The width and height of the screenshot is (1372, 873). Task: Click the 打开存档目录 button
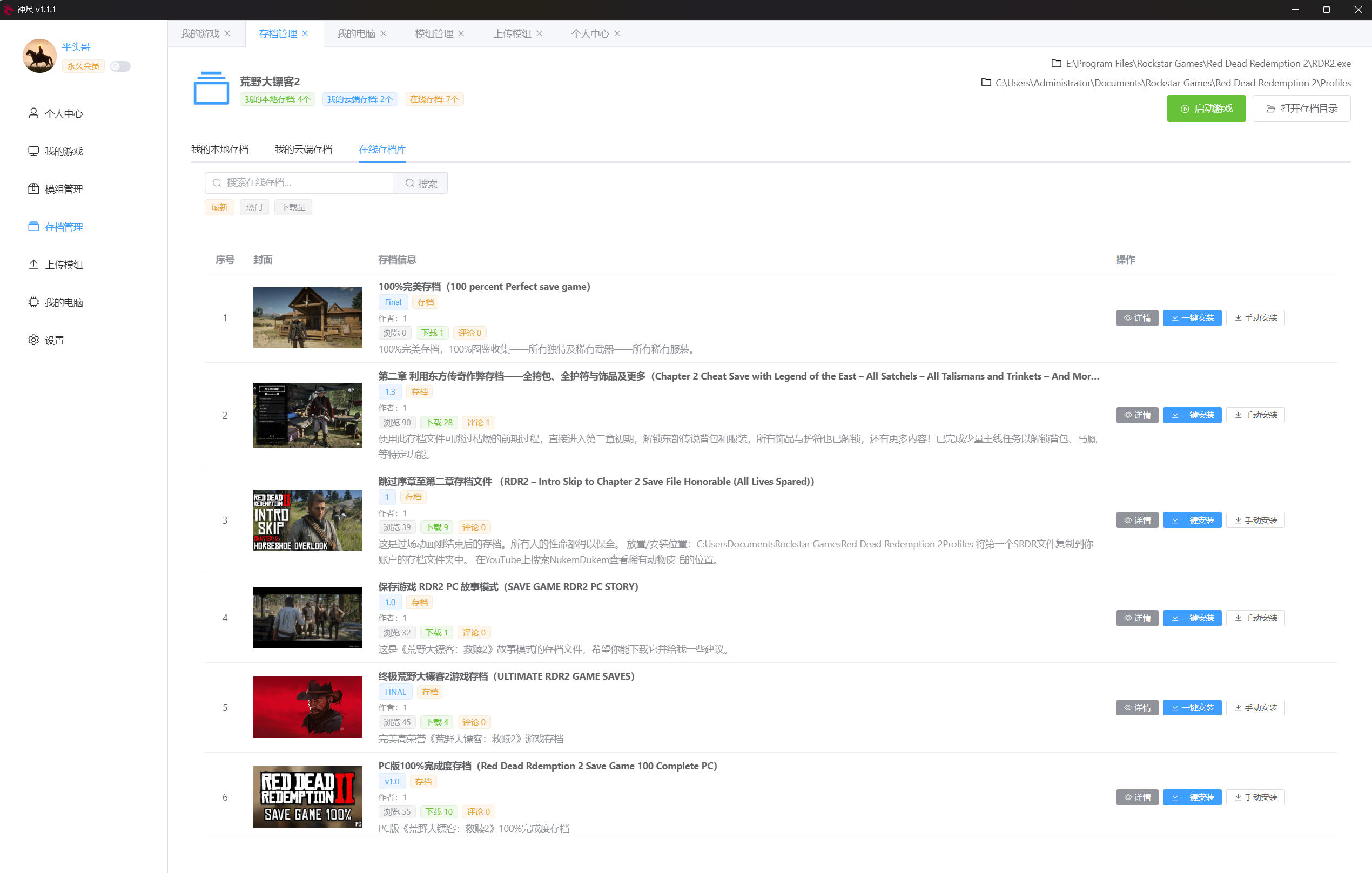[1302, 109]
